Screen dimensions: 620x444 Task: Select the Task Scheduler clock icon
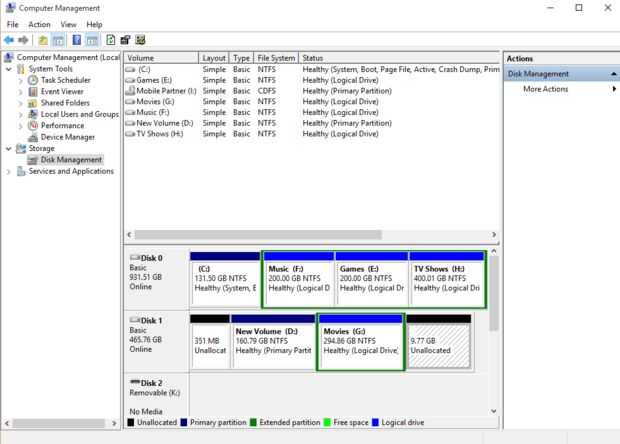point(33,80)
